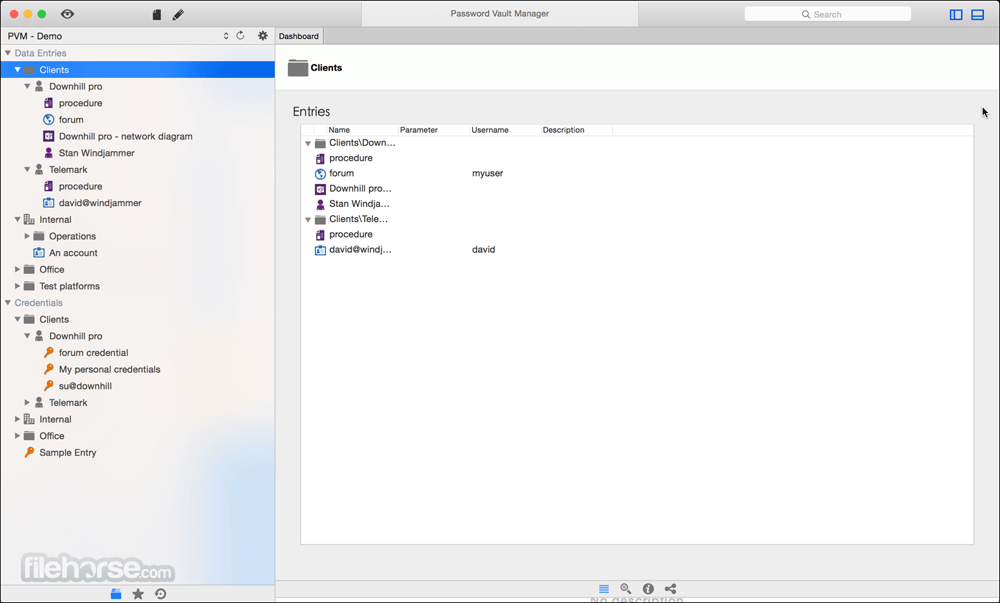Collapse the Telemark group under Data Entries

[27, 170]
